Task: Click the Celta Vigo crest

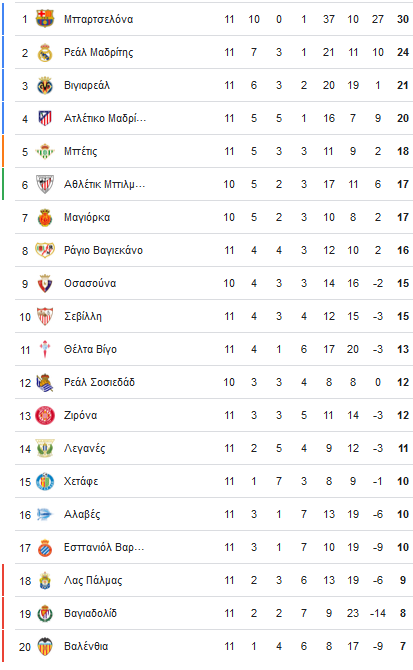Action: (45, 349)
